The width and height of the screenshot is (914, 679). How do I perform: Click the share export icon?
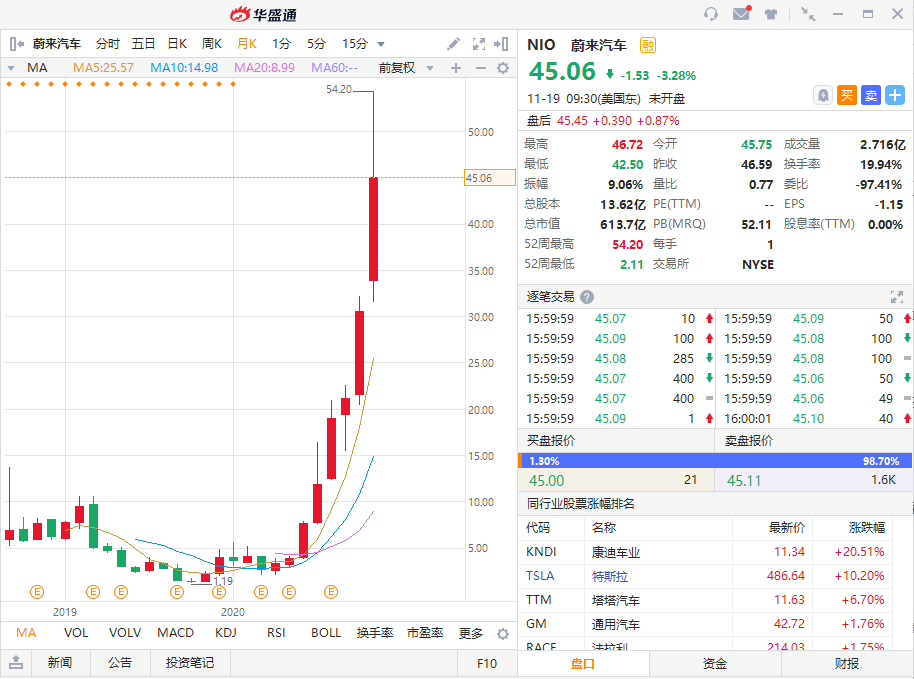[16, 662]
